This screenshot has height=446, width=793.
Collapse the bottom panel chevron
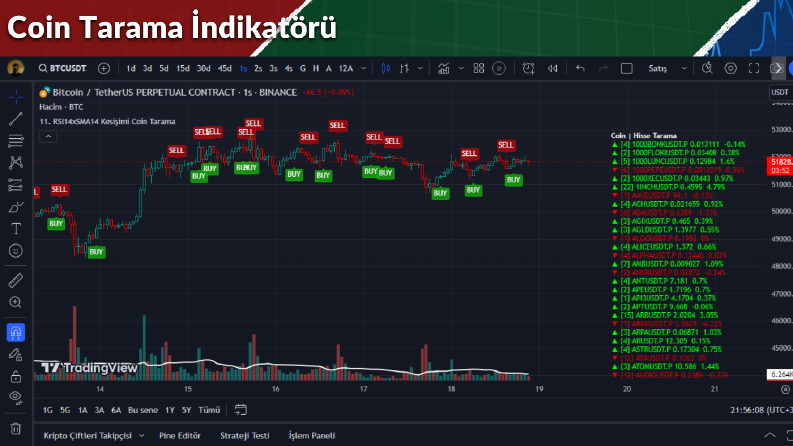770,435
